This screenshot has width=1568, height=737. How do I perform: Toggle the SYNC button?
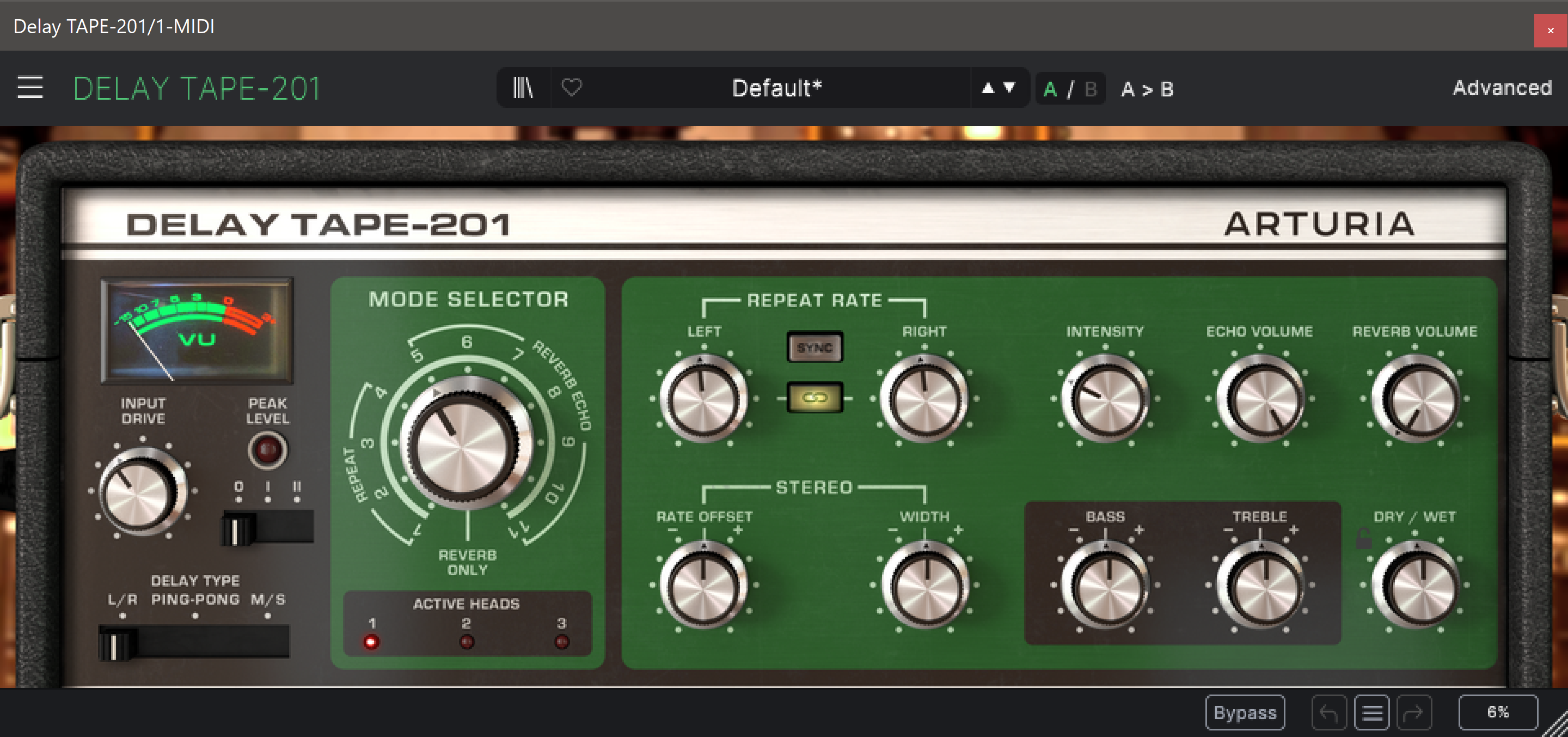814,347
